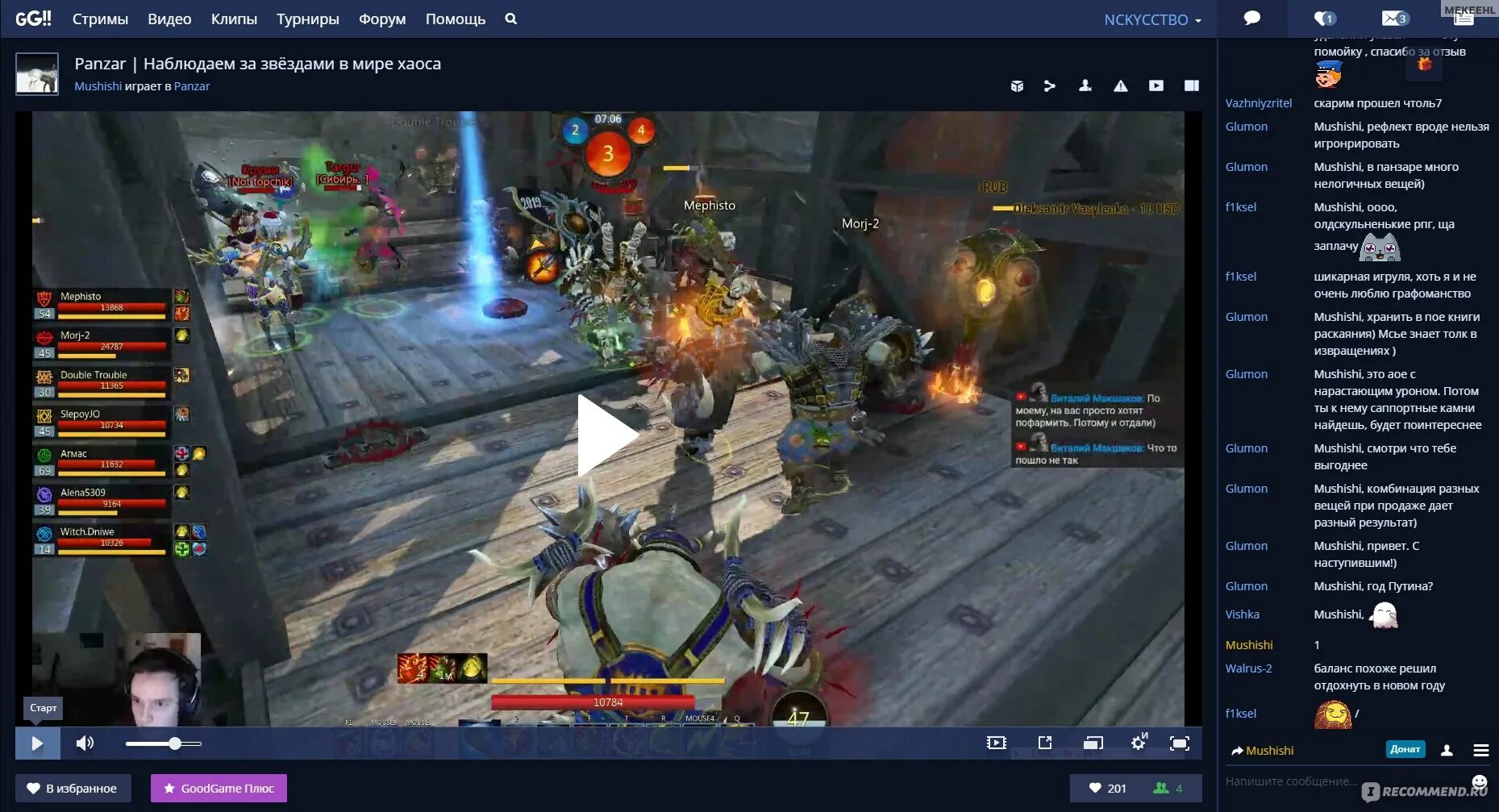The image size is (1499, 812).
Task: Toggle the split layout icon above player
Action: [1192, 85]
